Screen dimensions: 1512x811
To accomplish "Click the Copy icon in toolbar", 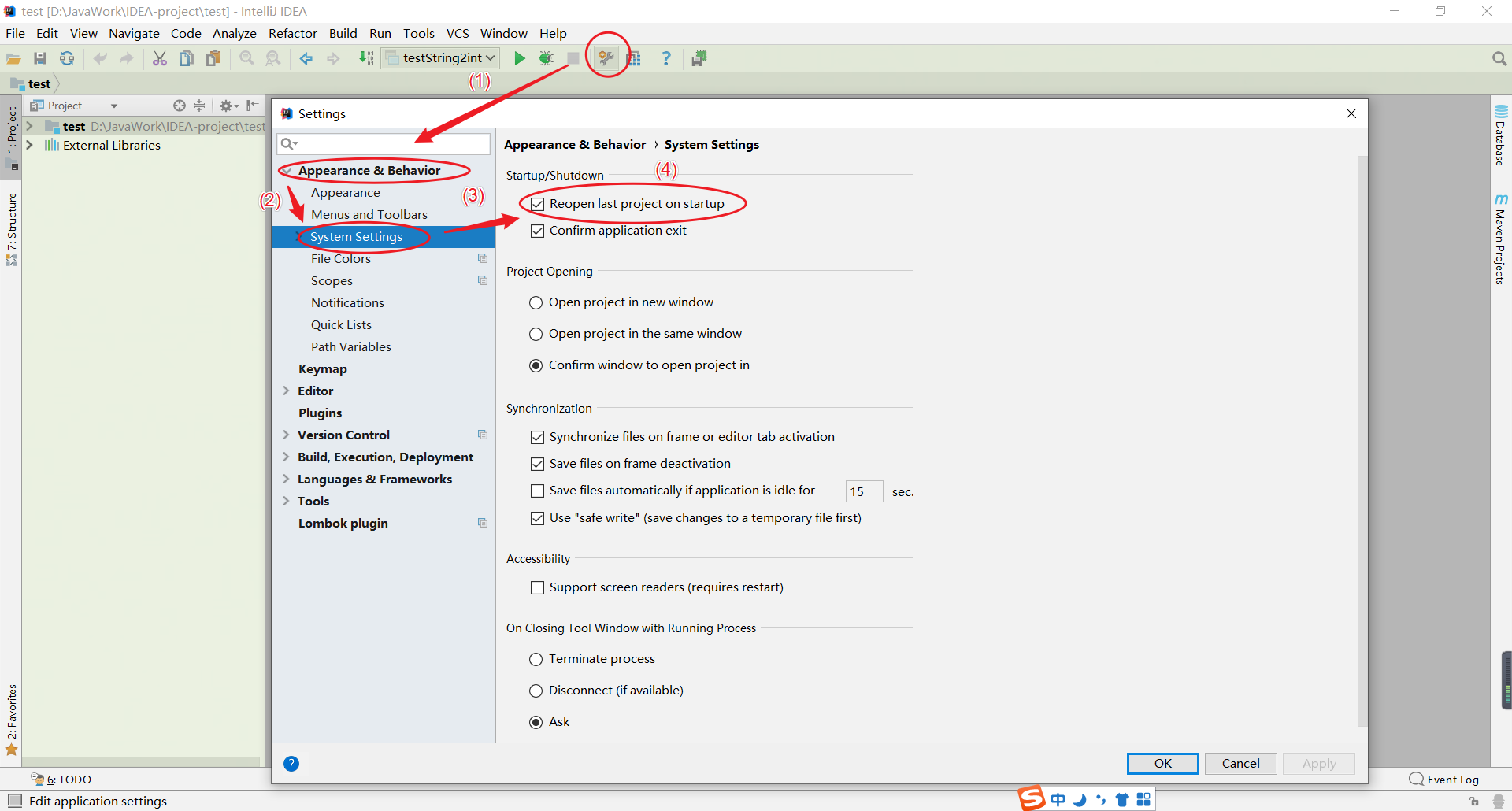I will (187, 58).
